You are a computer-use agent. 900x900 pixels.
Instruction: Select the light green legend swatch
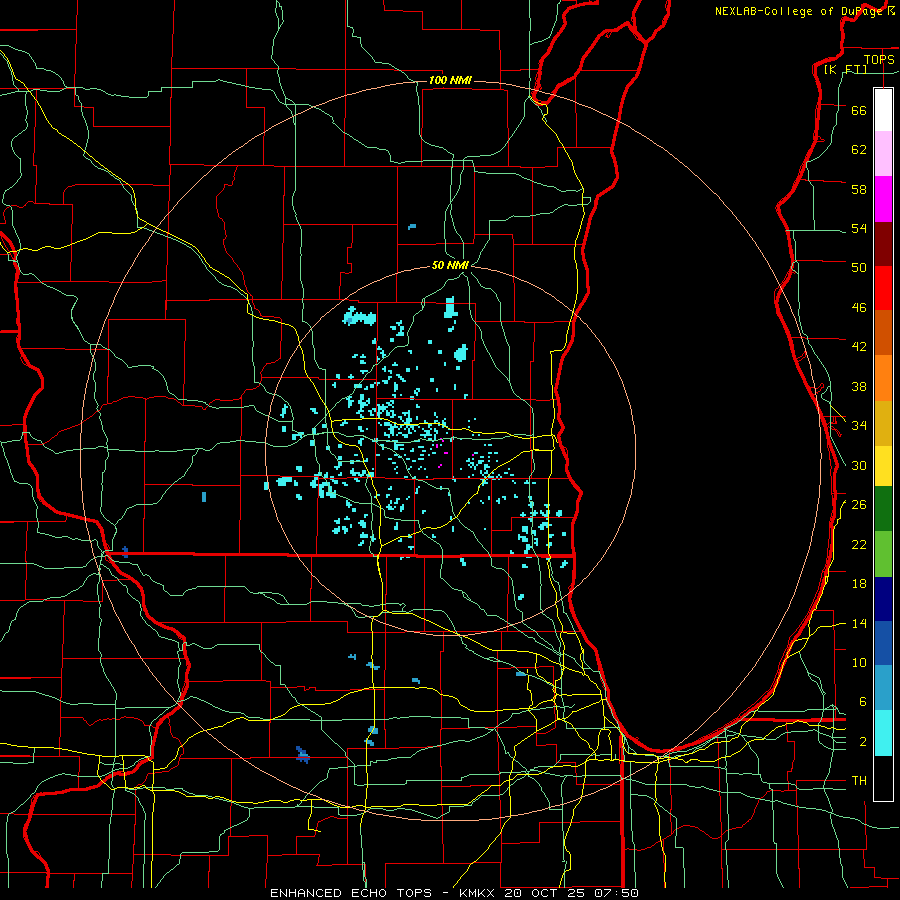(x=883, y=554)
